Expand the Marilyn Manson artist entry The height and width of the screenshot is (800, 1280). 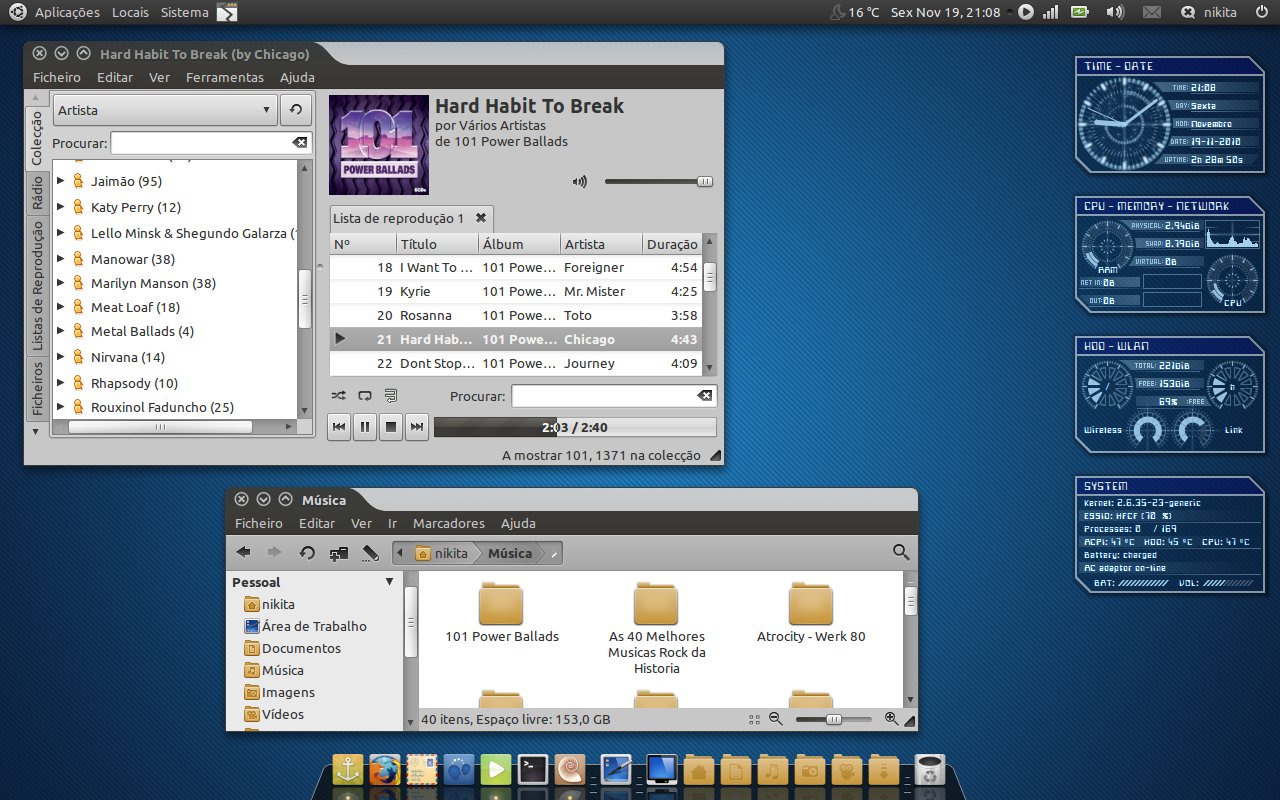pyautogui.click(x=61, y=283)
